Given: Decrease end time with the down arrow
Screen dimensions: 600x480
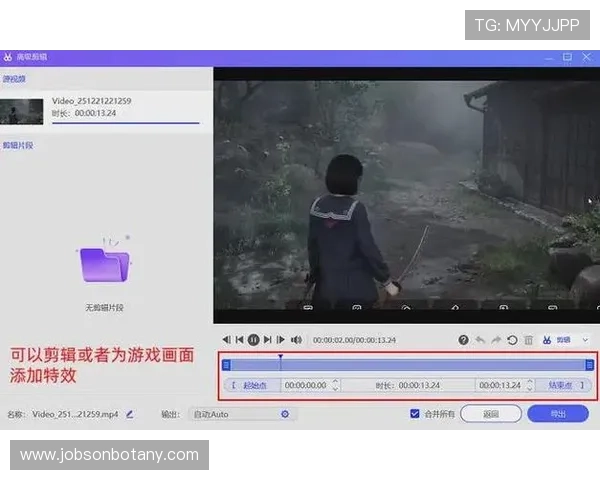Looking at the screenshot, I should 530,389.
